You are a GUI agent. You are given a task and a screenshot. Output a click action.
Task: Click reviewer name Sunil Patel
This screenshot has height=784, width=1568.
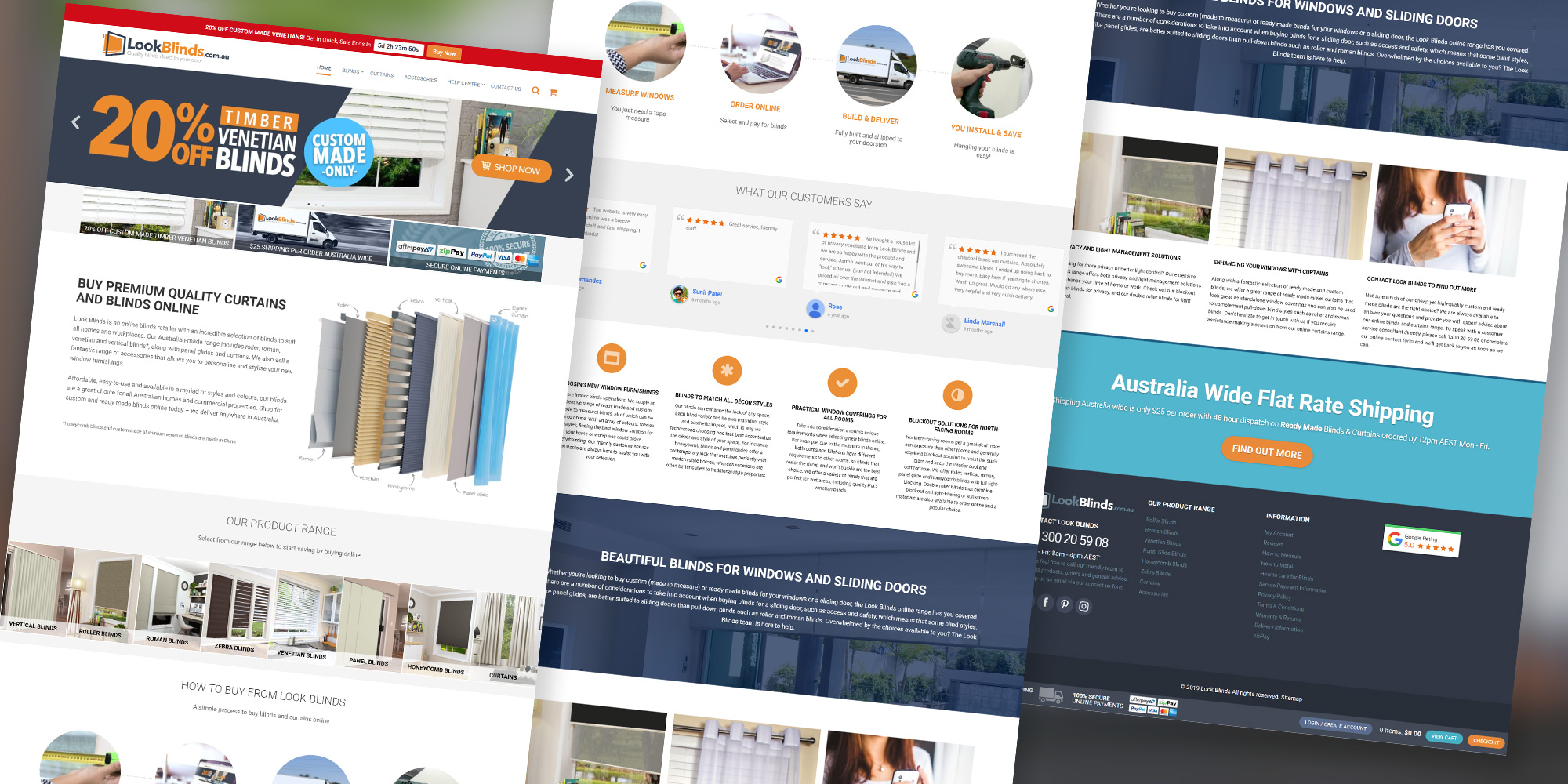707,292
